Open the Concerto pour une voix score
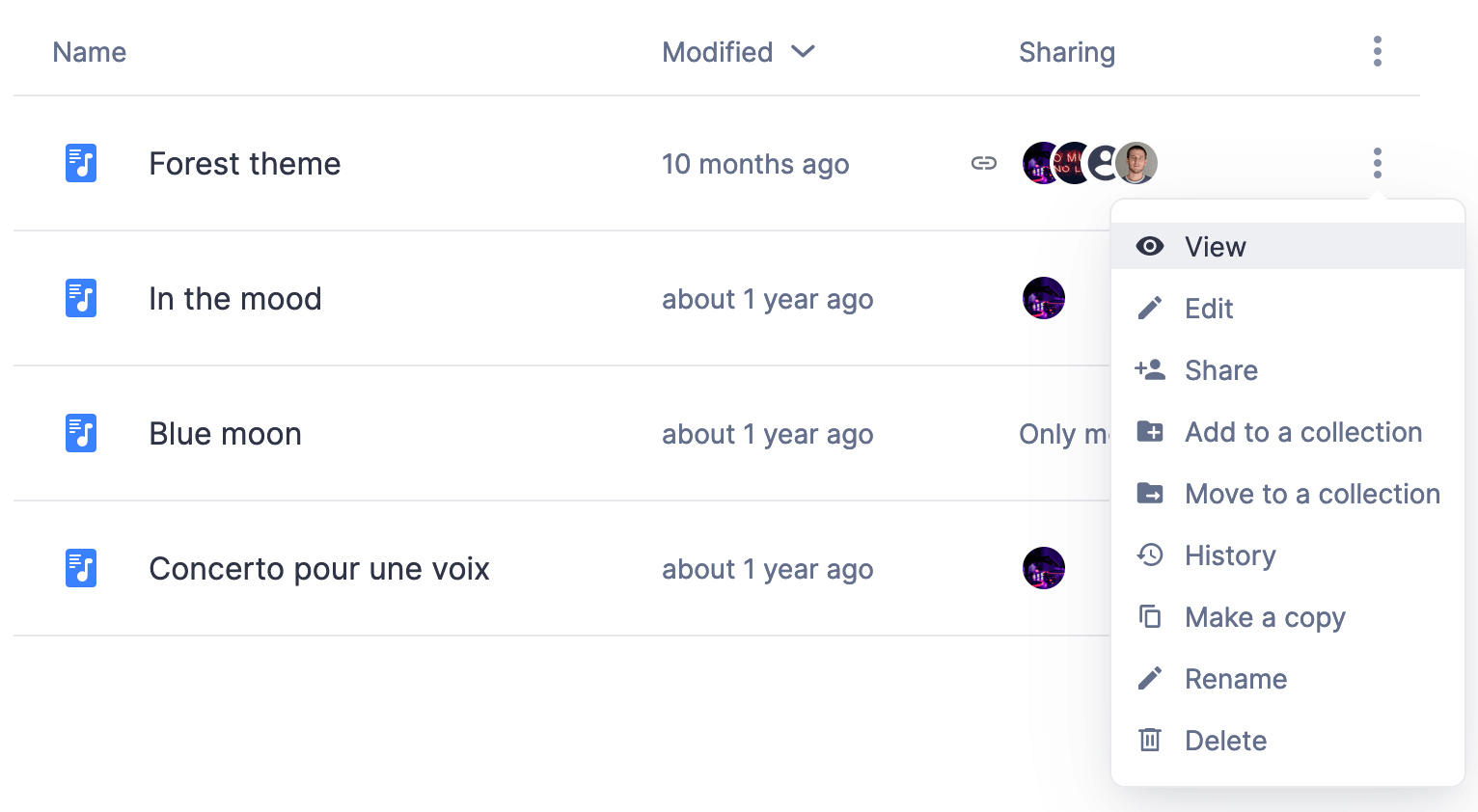Image resolution: width=1478 pixels, height=812 pixels. (x=318, y=569)
